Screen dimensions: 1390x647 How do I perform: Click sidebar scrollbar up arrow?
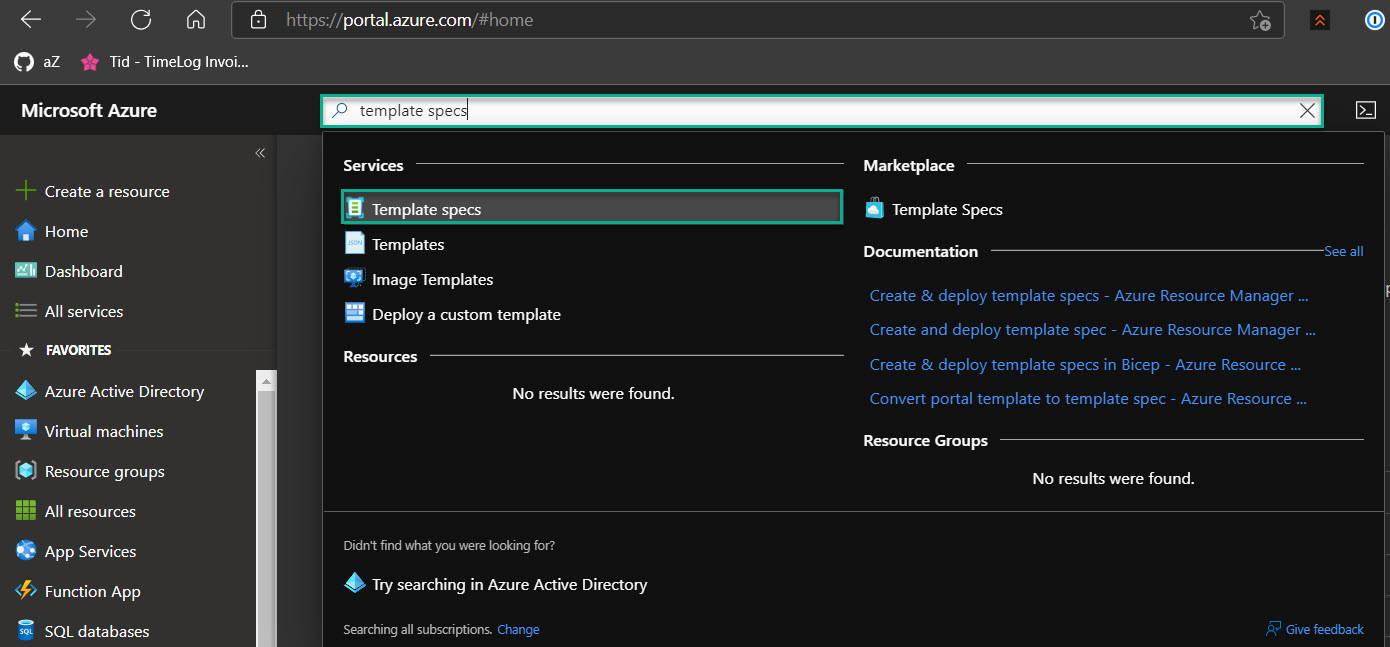[x=265, y=379]
